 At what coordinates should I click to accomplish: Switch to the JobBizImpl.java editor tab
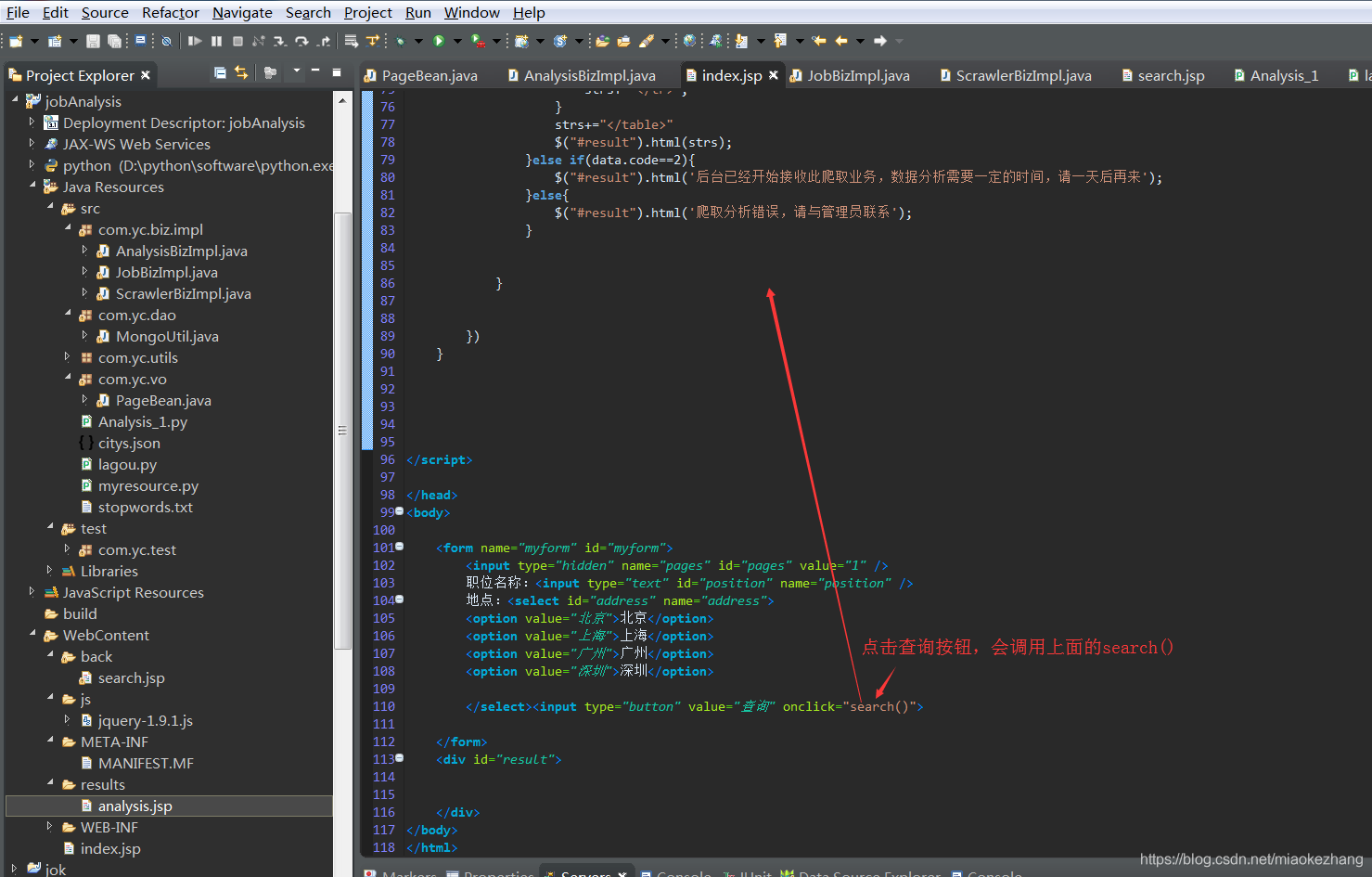850,75
